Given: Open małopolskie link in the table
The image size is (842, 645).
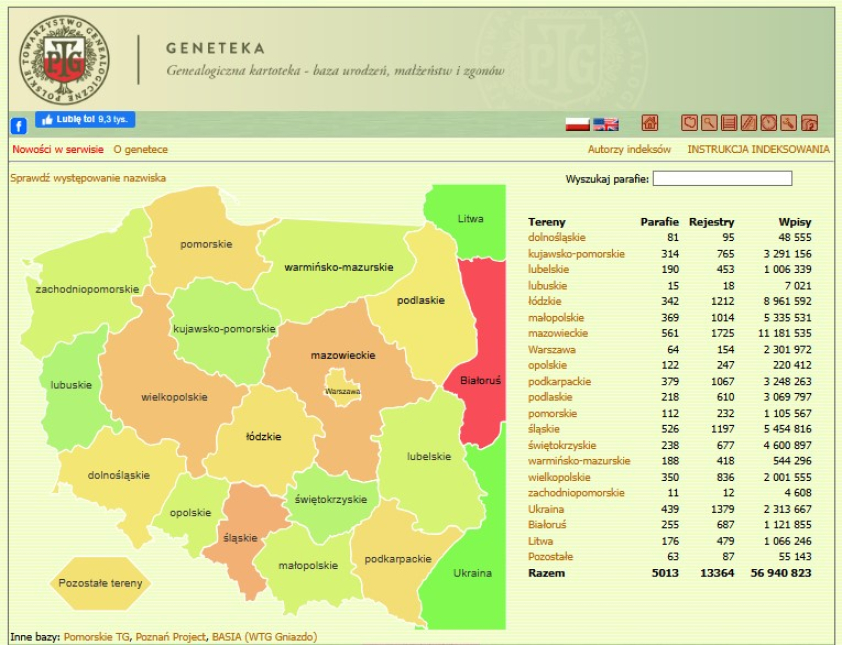Looking at the screenshot, I should pos(556,317).
